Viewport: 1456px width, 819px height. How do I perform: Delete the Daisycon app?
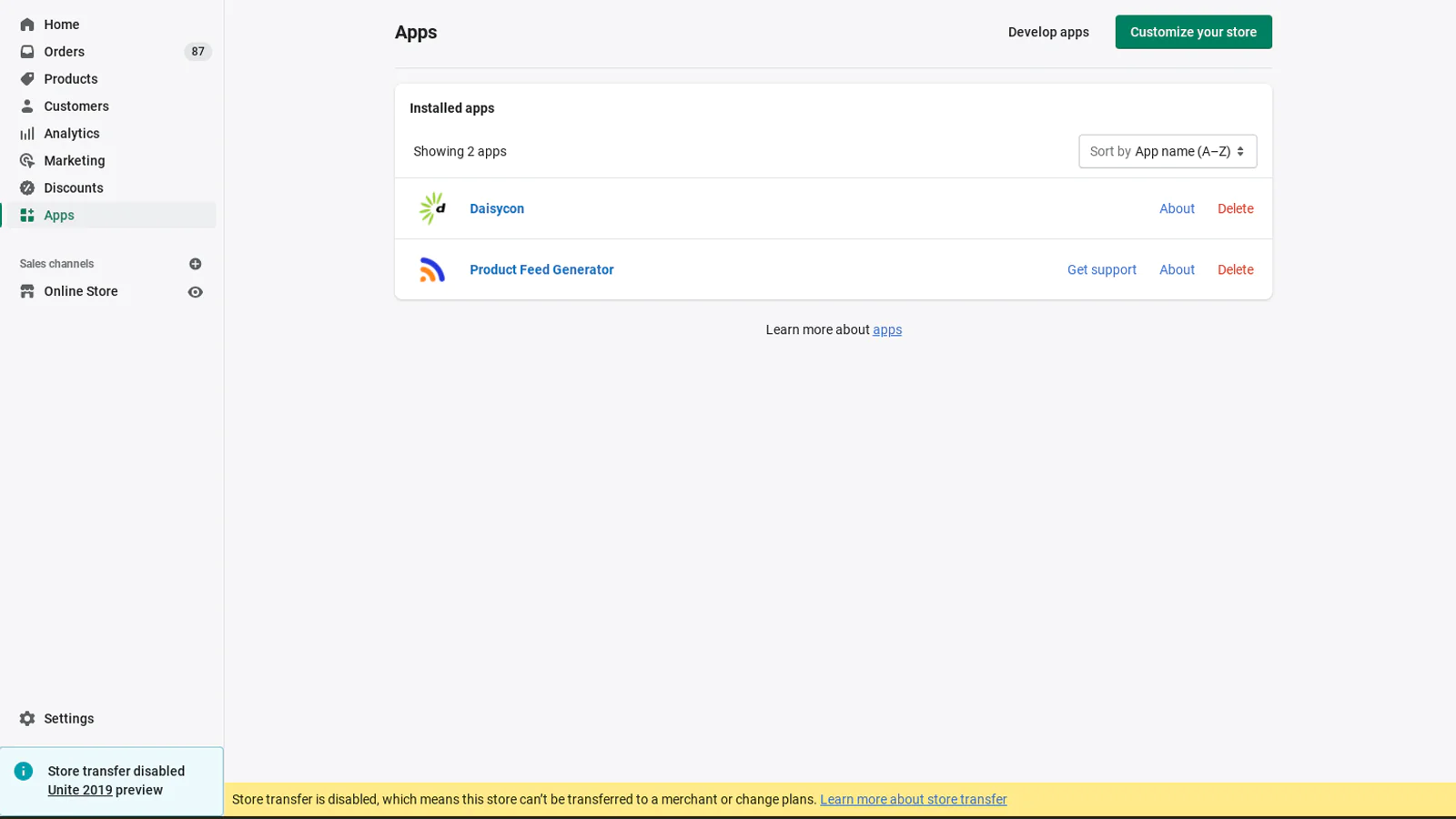(x=1235, y=208)
